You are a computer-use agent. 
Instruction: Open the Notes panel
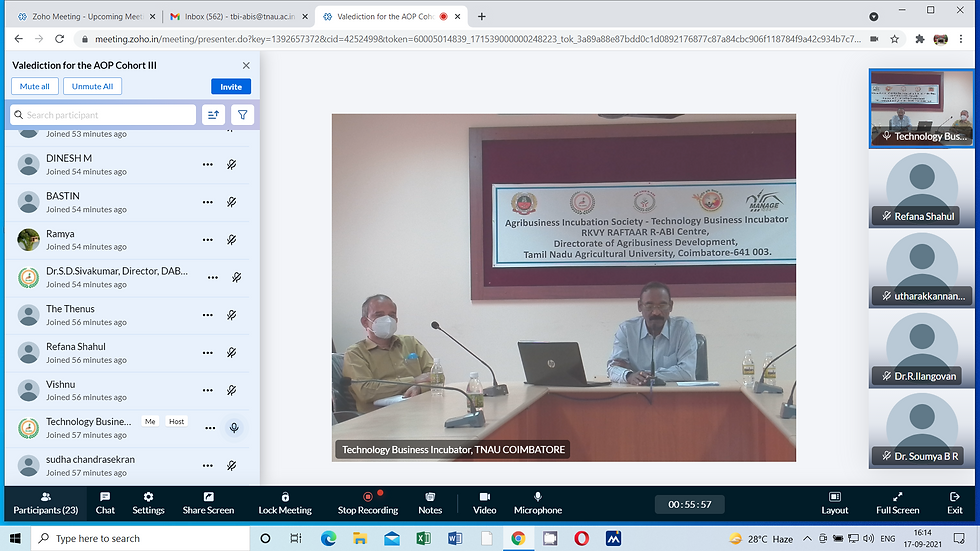click(x=430, y=504)
